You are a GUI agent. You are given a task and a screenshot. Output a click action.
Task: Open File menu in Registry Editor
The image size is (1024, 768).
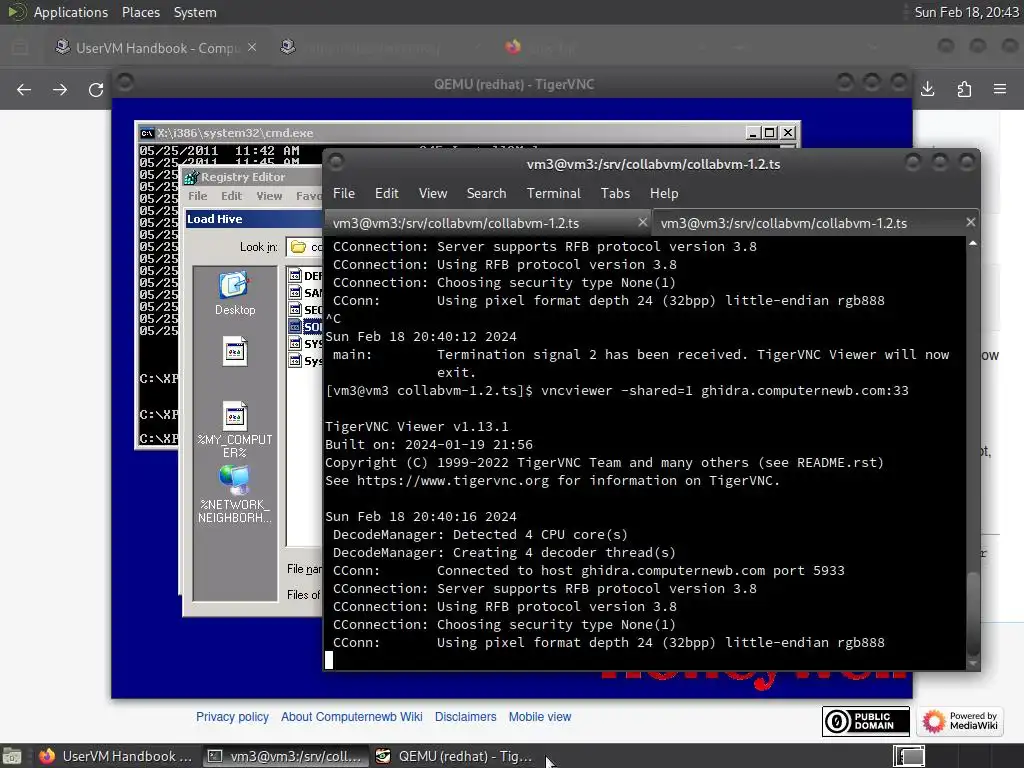pos(197,196)
